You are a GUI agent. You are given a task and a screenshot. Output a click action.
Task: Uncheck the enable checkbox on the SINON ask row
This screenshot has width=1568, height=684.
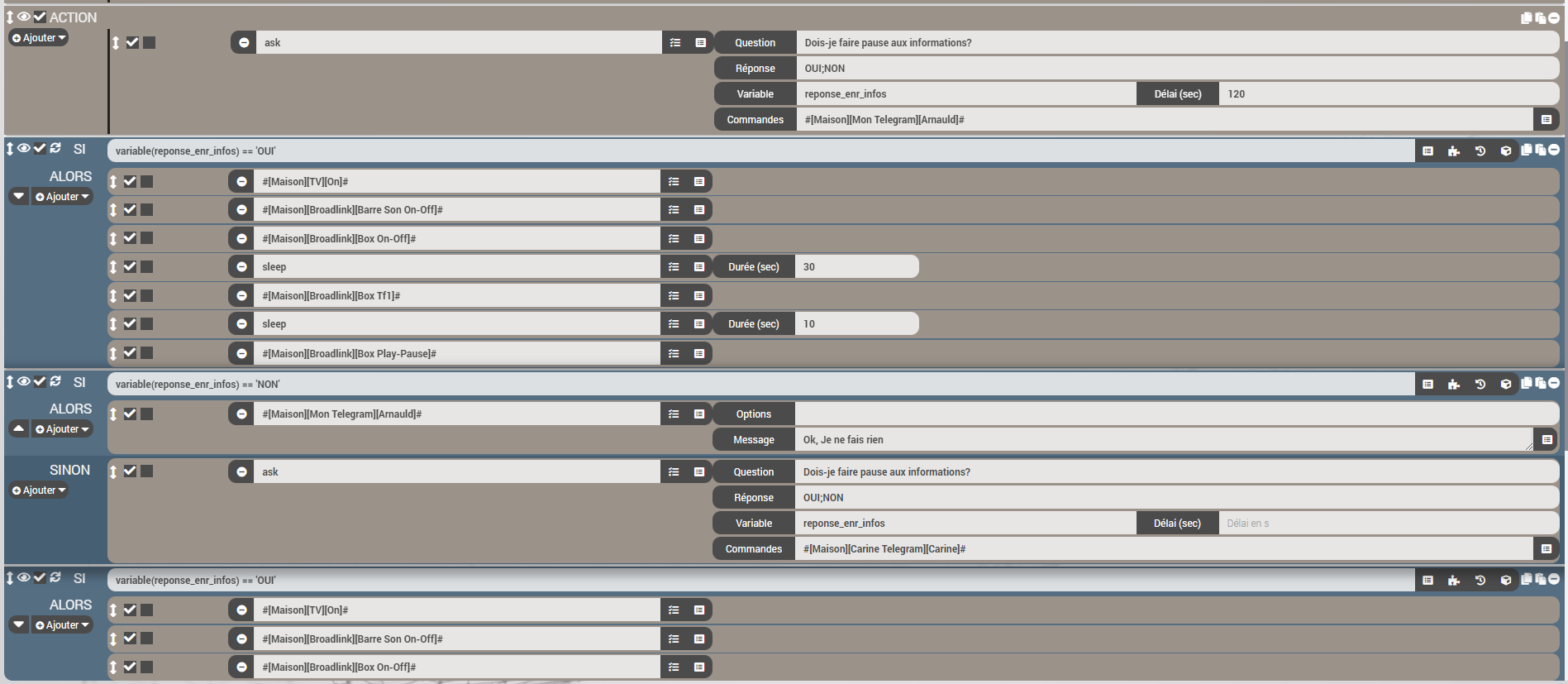pos(130,471)
